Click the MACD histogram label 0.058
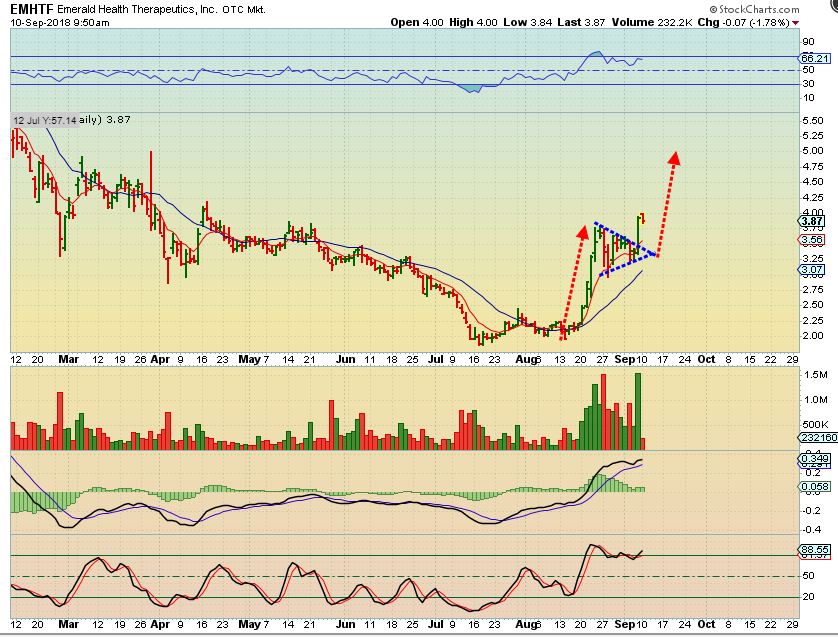 click(814, 487)
